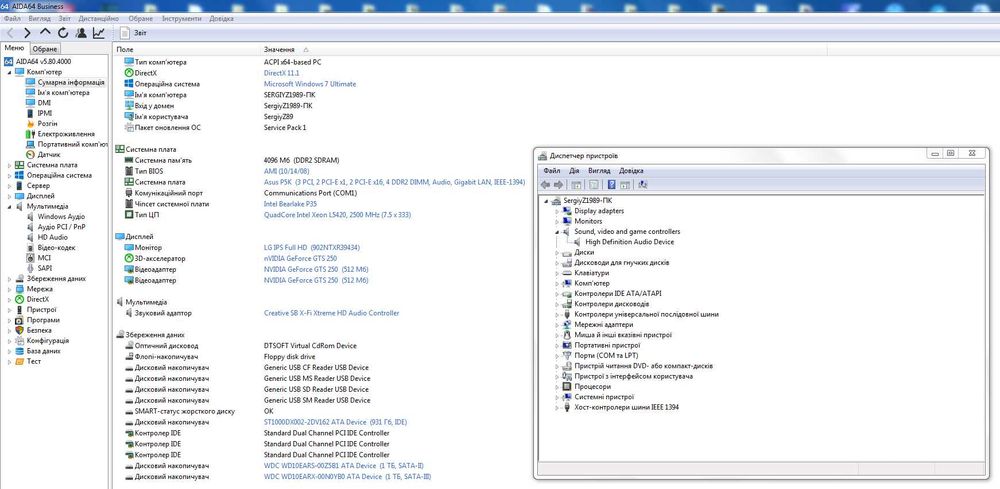Select the Тест icon in left tree

tap(20, 361)
